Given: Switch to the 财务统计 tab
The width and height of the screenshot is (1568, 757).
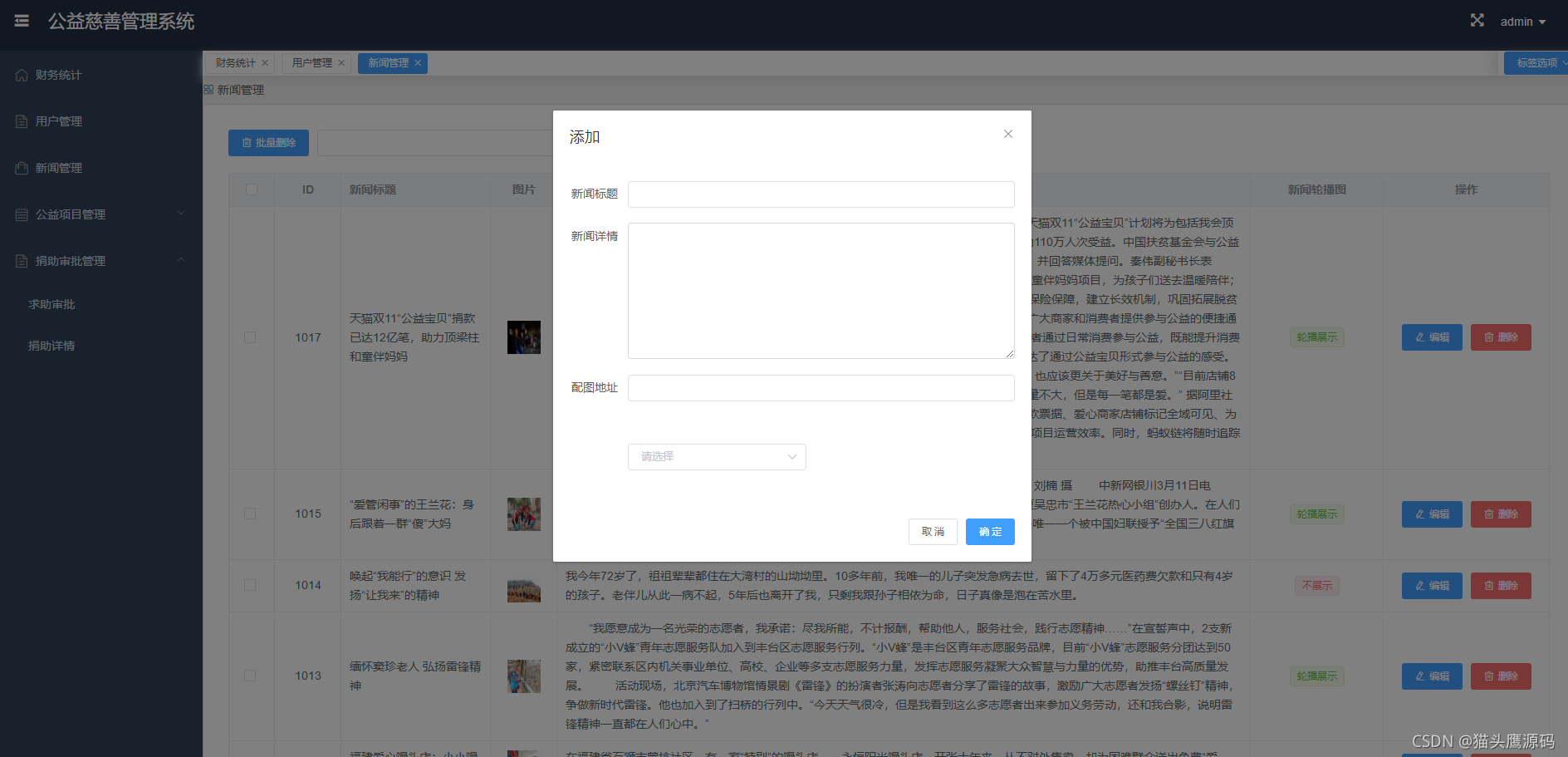Looking at the screenshot, I should pos(236,63).
